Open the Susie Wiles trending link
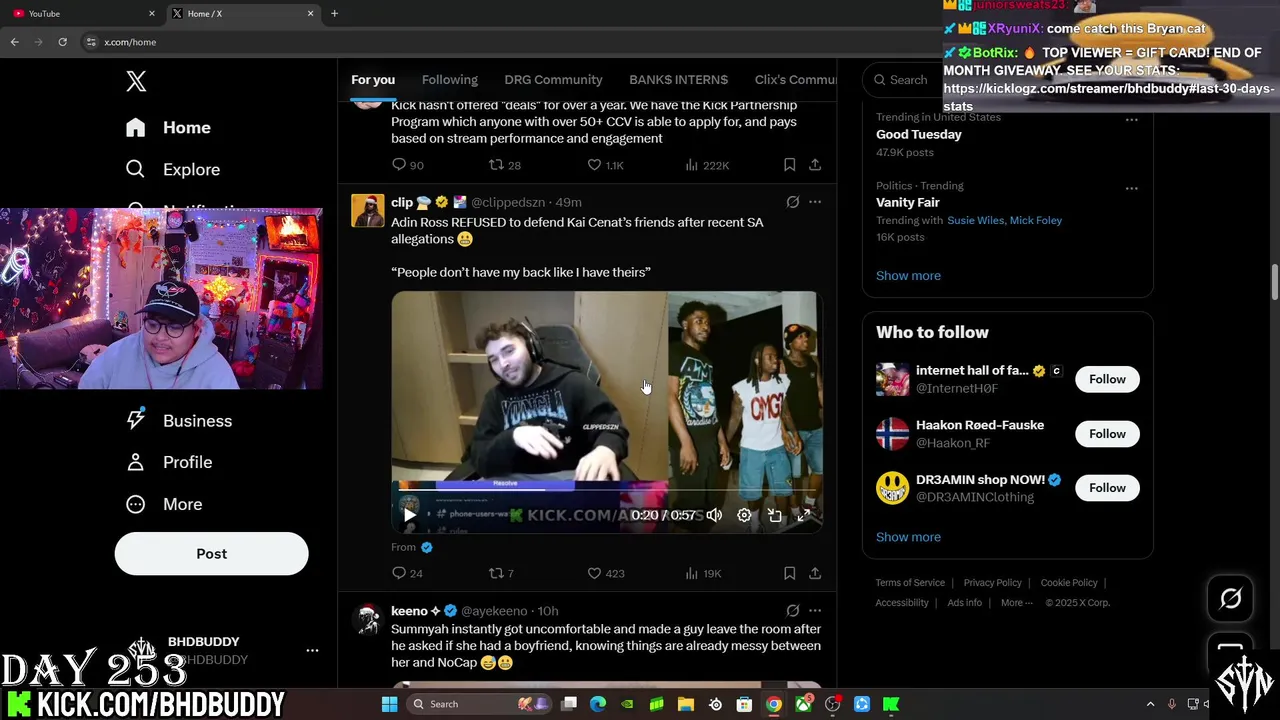1280x720 pixels. point(975,220)
